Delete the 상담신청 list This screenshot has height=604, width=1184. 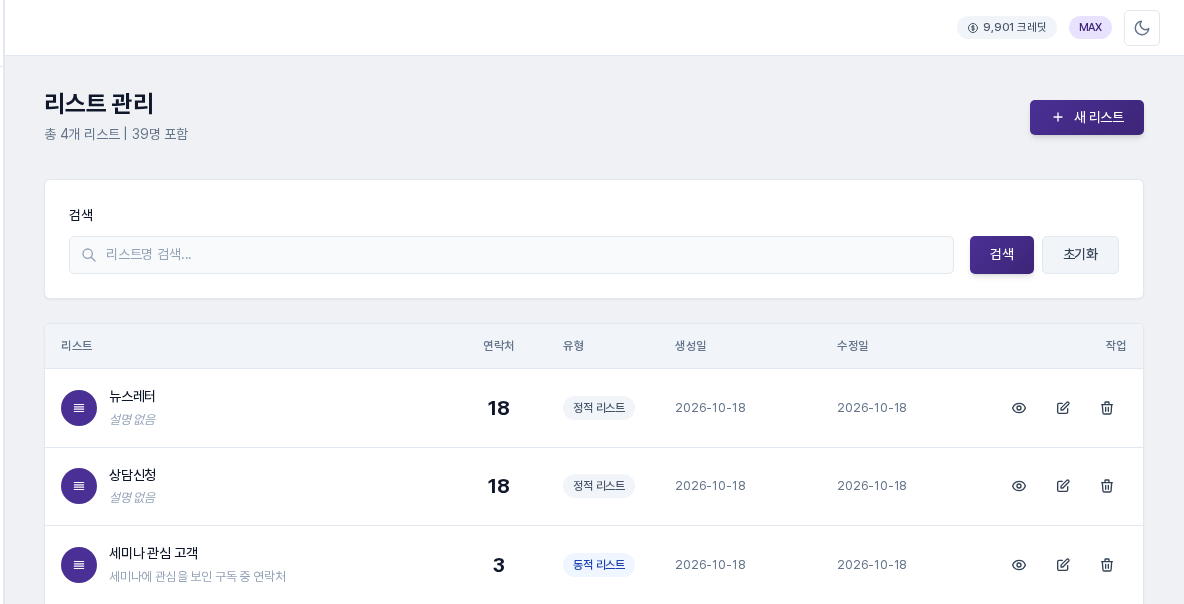[x=1107, y=486]
